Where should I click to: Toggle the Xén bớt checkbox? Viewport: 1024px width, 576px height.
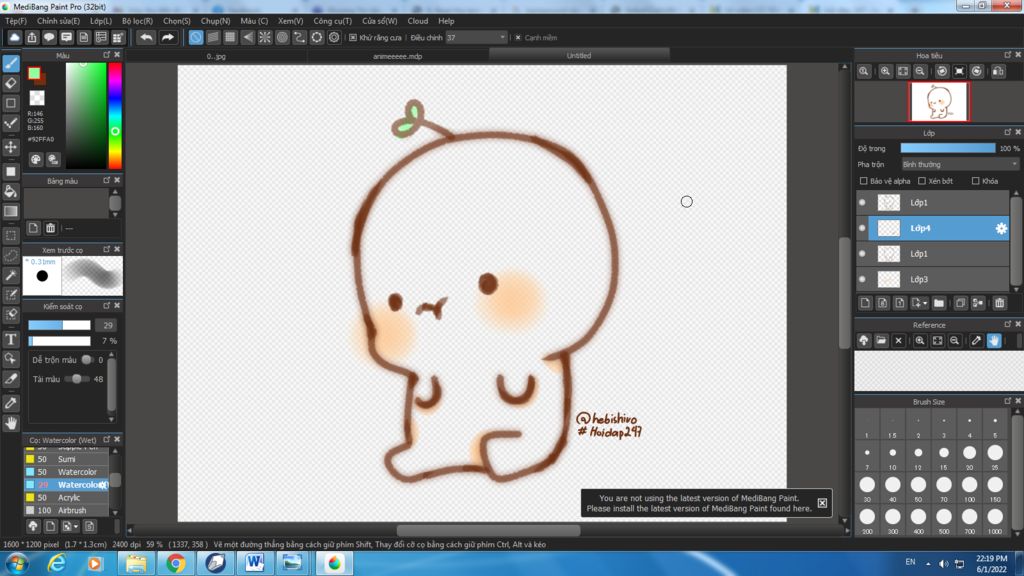tap(922, 181)
